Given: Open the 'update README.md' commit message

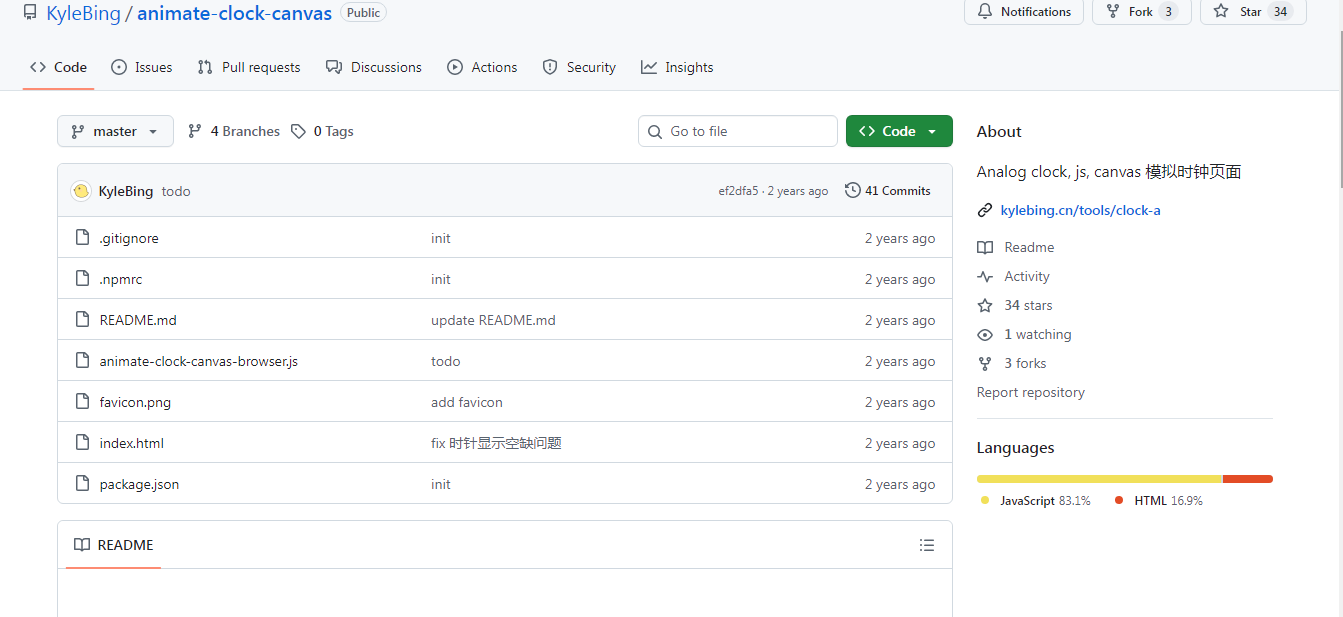Looking at the screenshot, I should click(x=493, y=320).
